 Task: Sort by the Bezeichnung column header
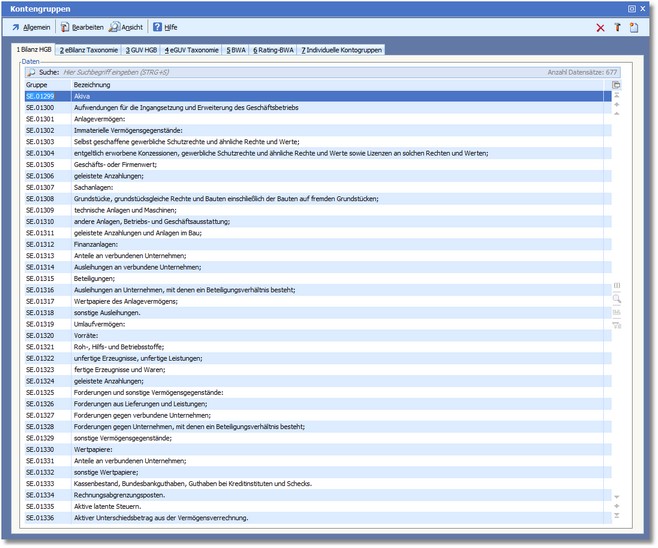(x=300, y=85)
